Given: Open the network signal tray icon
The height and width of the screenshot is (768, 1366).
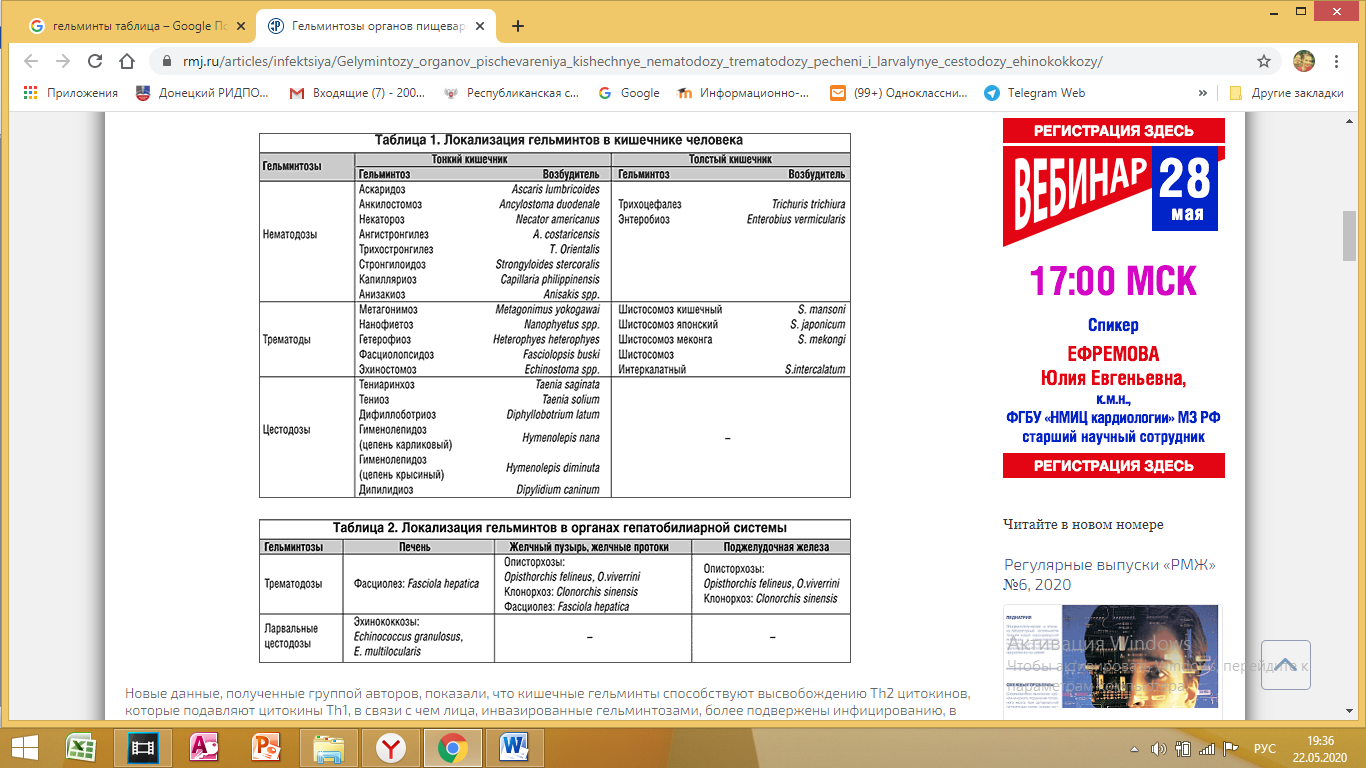Looking at the screenshot, I should click(1207, 748).
